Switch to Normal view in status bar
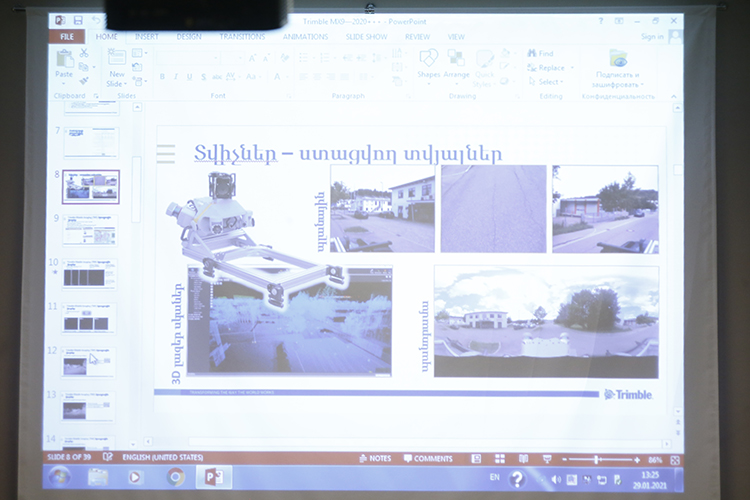Screen dimensions: 750x500 click(x=477, y=459)
